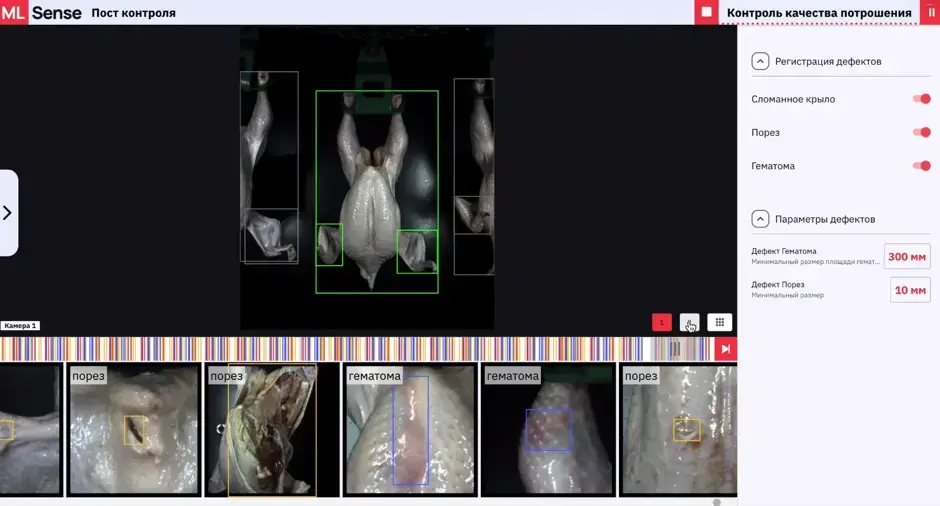Image resolution: width=940 pixels, height=506 pixels.
Task: Open the Контроль качества потрошения tab
Action: click(x=819, y=13)
